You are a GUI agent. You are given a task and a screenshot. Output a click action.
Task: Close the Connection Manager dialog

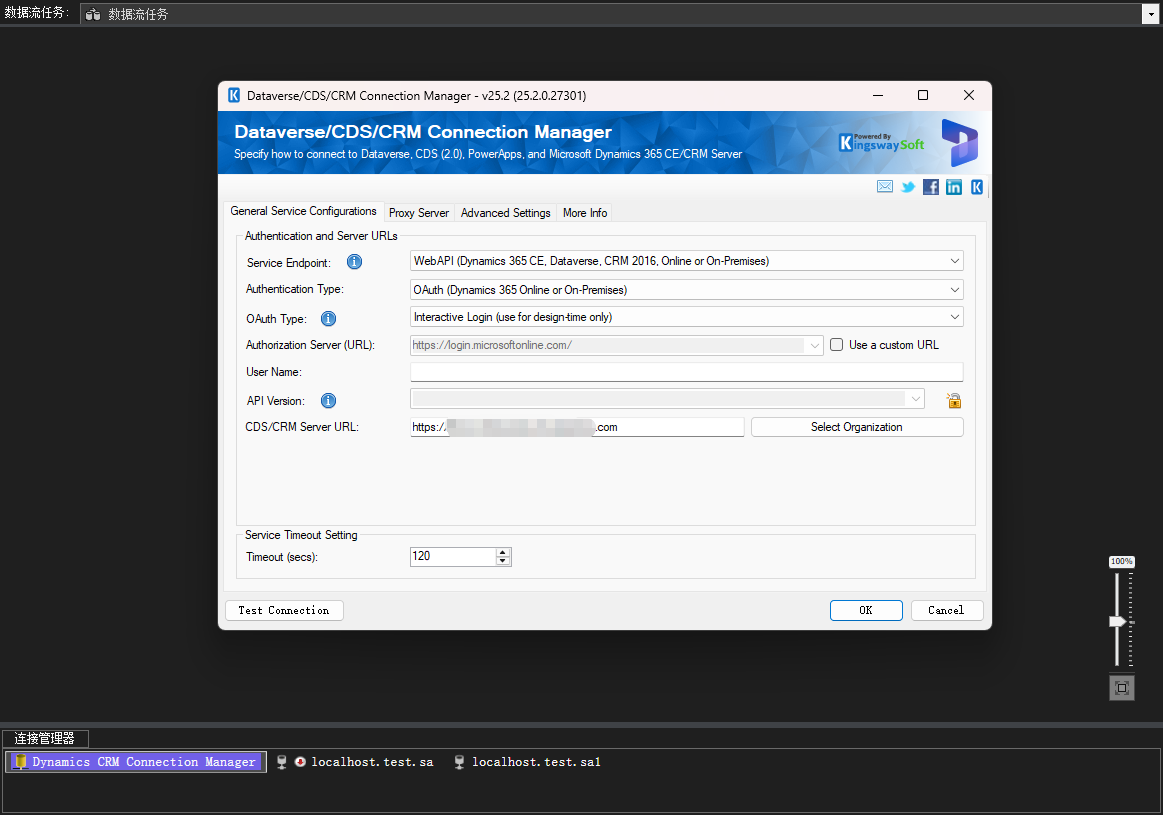coord(969,95)
